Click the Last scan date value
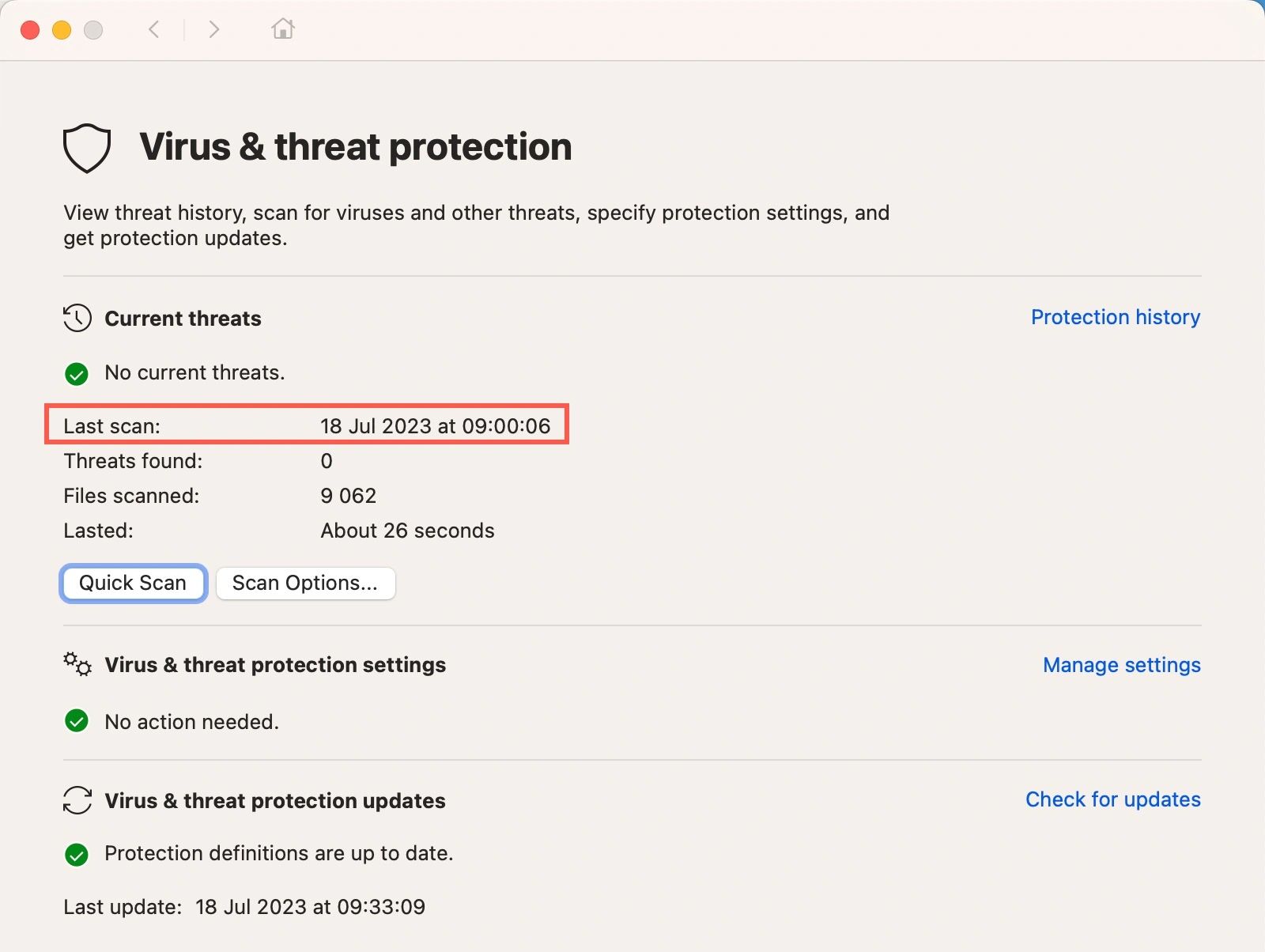Screen dimensions: 1265x952 tap(435, 426)
